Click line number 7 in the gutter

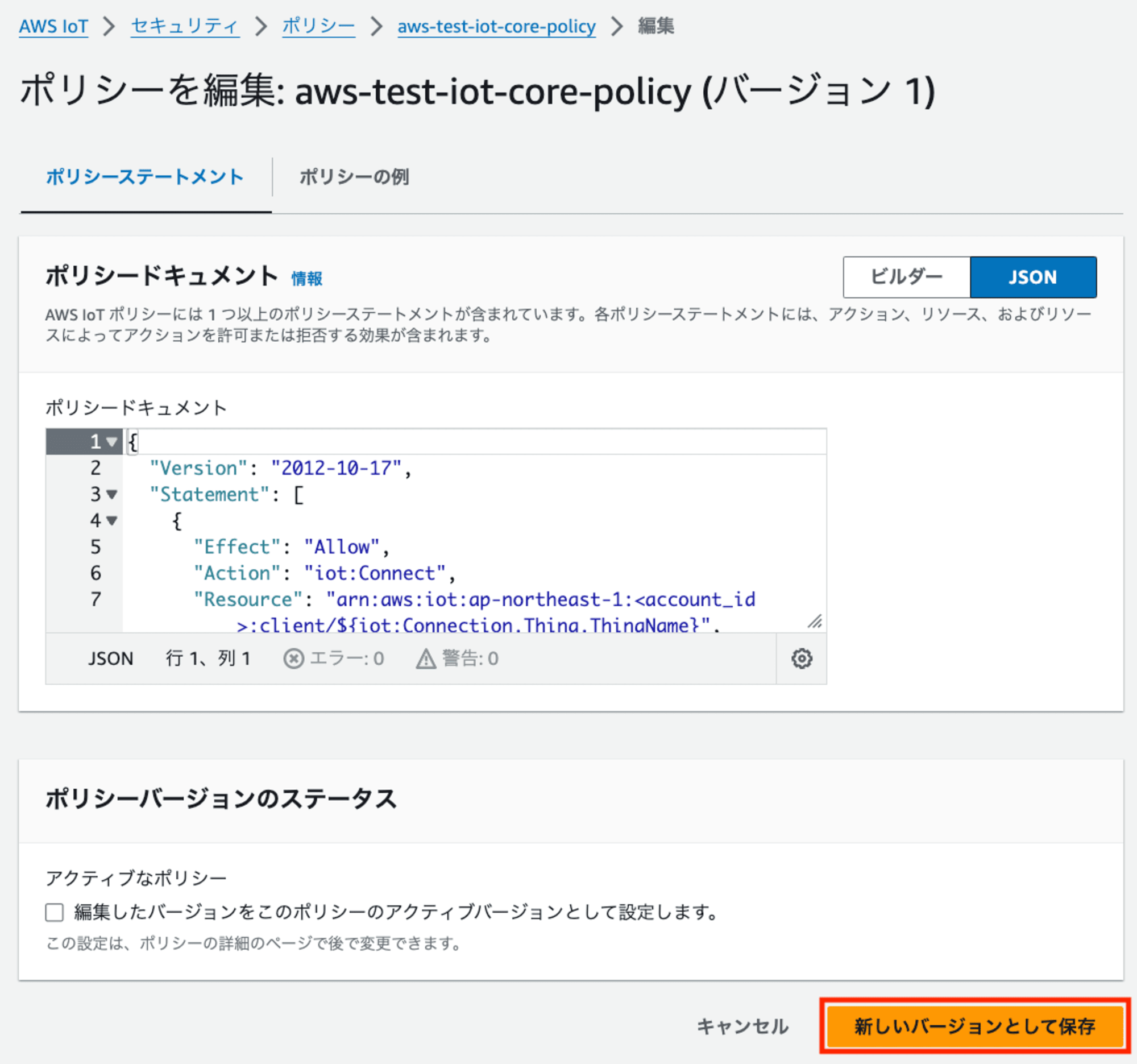[96, 599]
